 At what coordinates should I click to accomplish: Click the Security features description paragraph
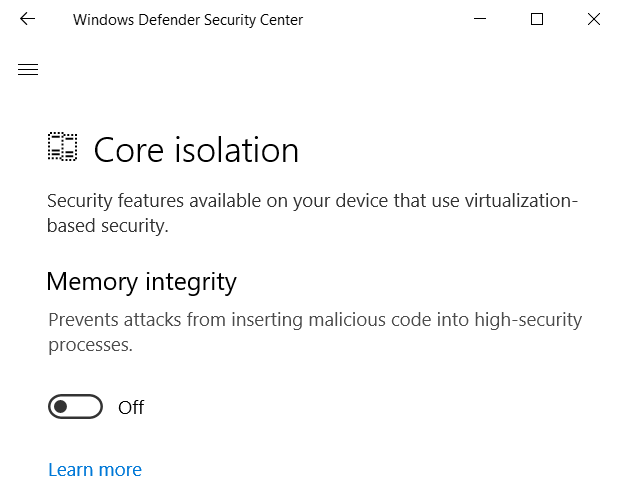[x=312, y=213]
